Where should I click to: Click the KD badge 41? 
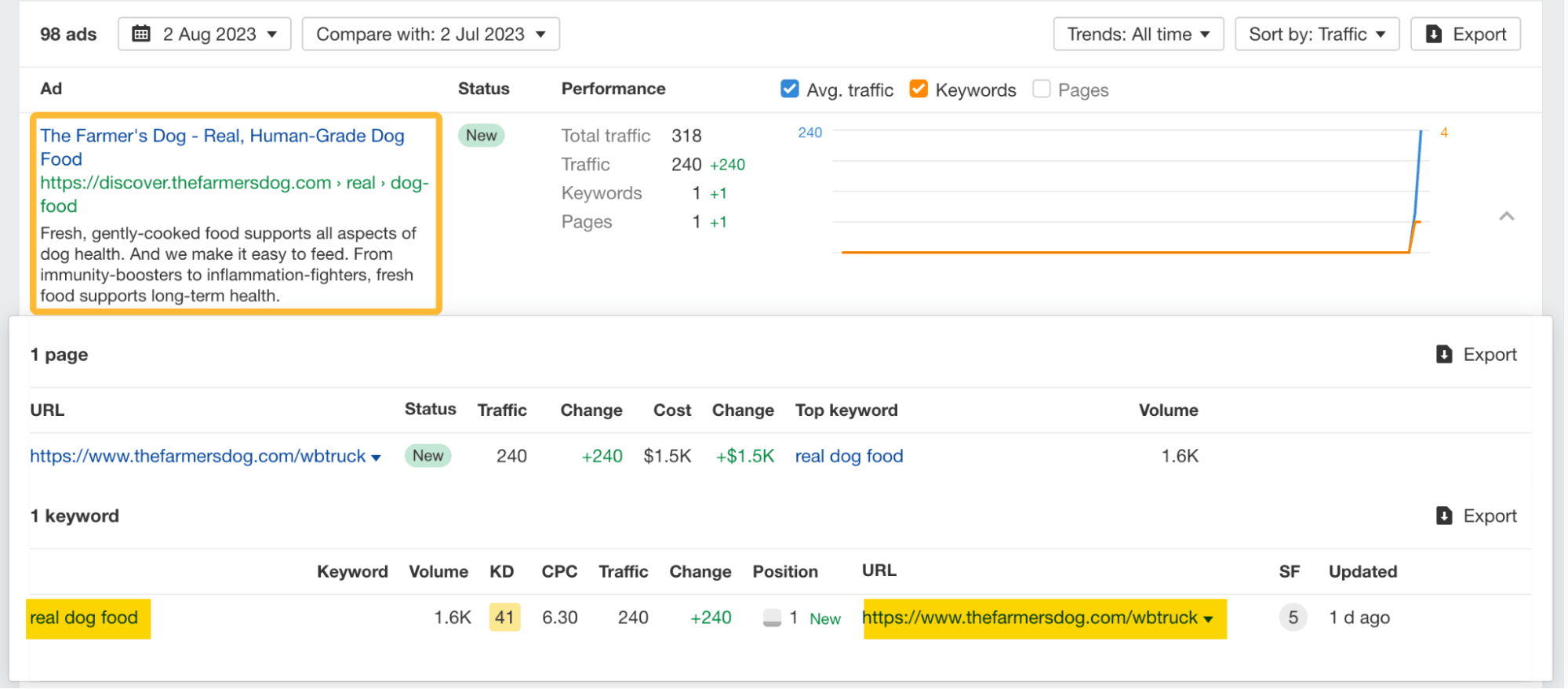pyautogui.click(x=504, y=618)
